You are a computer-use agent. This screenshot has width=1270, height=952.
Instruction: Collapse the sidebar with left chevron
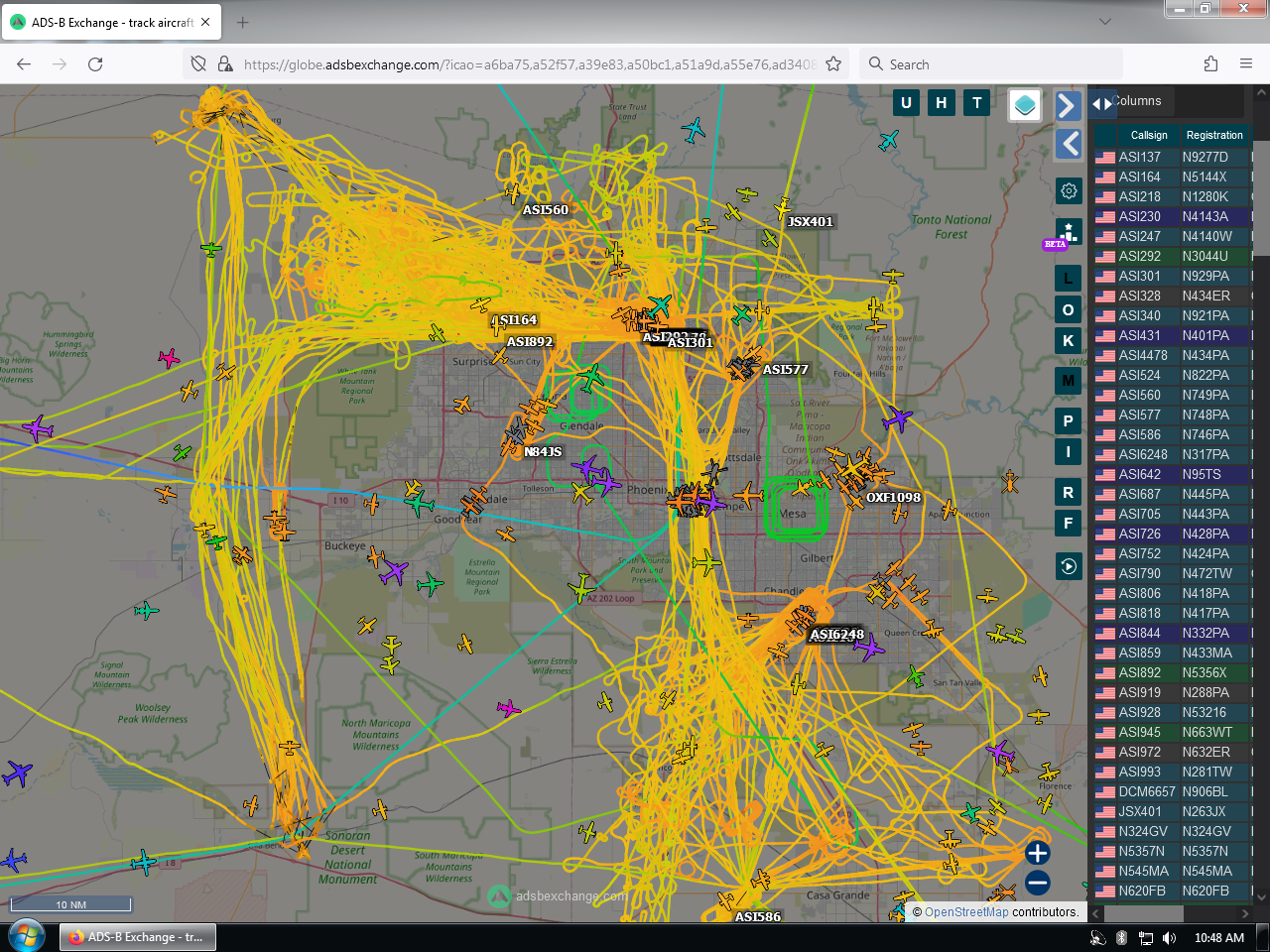[x=1068, y=144]
